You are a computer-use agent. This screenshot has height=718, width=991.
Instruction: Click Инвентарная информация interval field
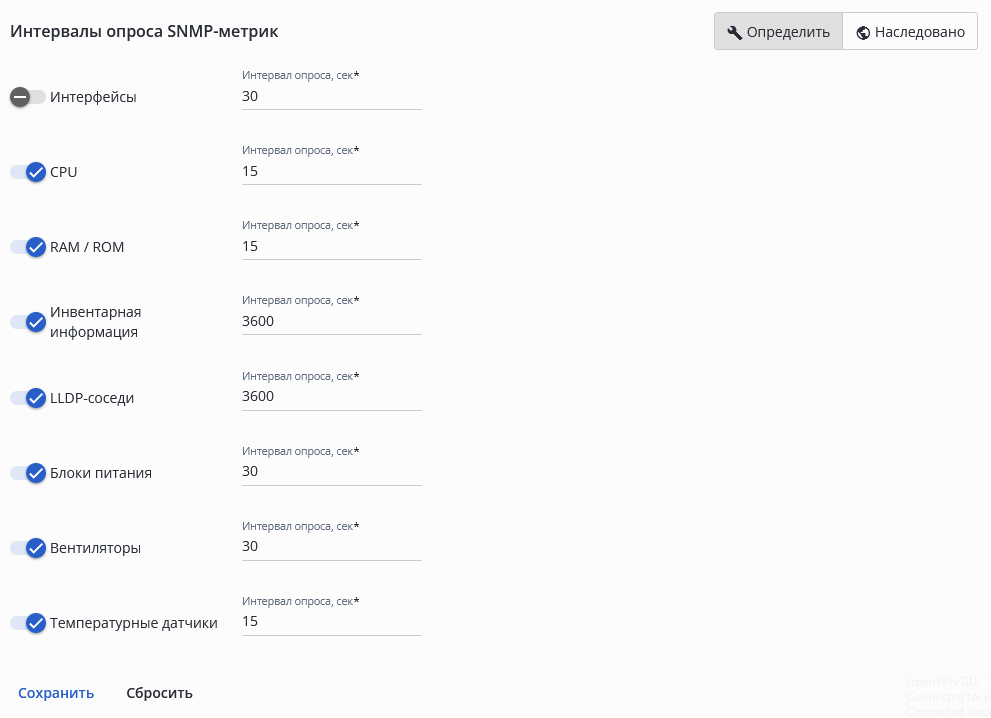point(331,322)
